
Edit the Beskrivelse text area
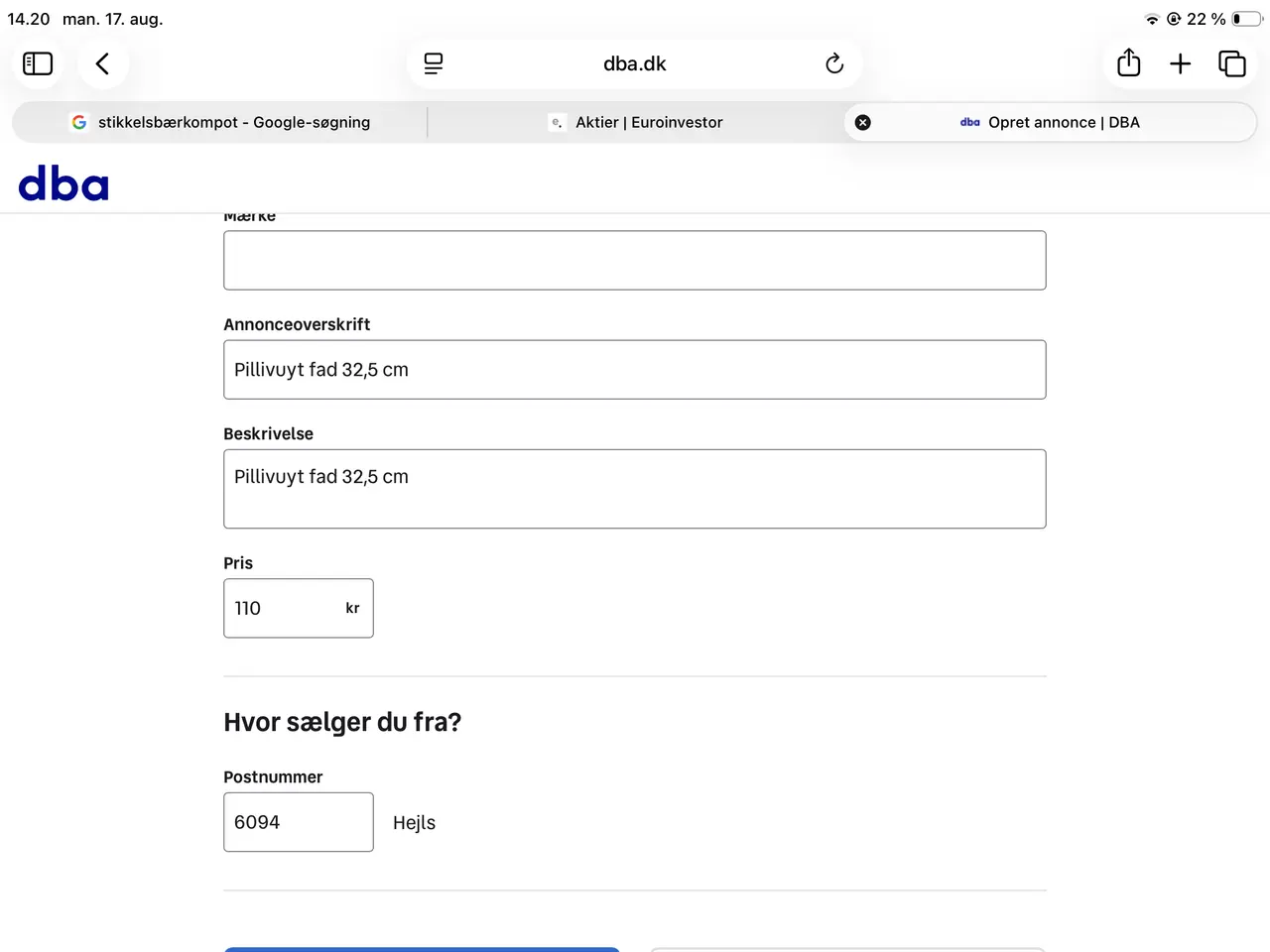pyautogui.click(x=635, y=489)
